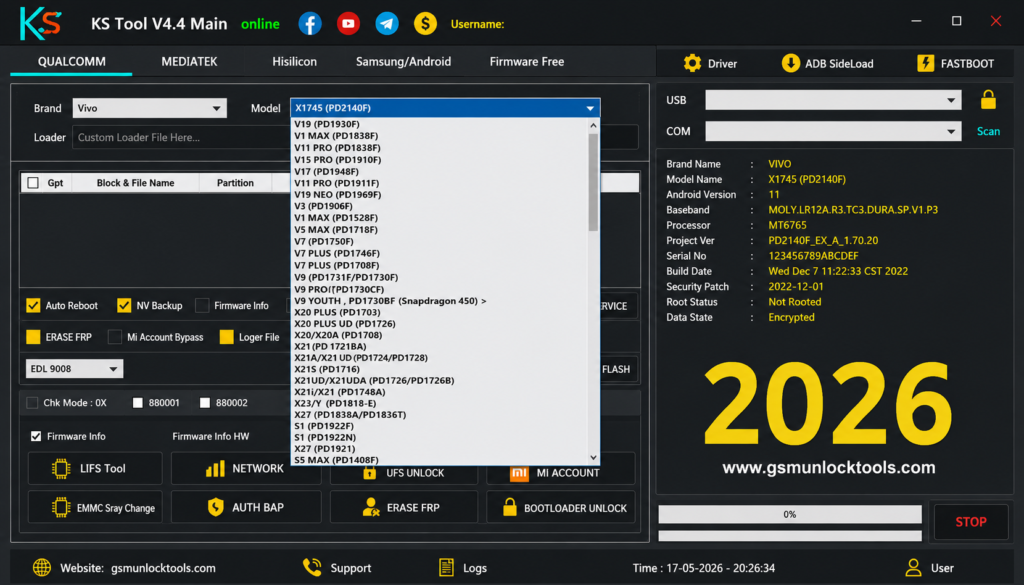Click the lower empty progress bar
The width and height of the screenshot is (1024, 585).
(x=790, y=536)
